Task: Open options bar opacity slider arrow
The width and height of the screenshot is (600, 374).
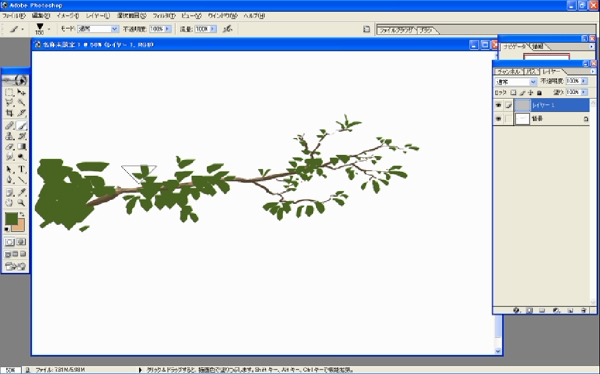Action: [168, 29]
